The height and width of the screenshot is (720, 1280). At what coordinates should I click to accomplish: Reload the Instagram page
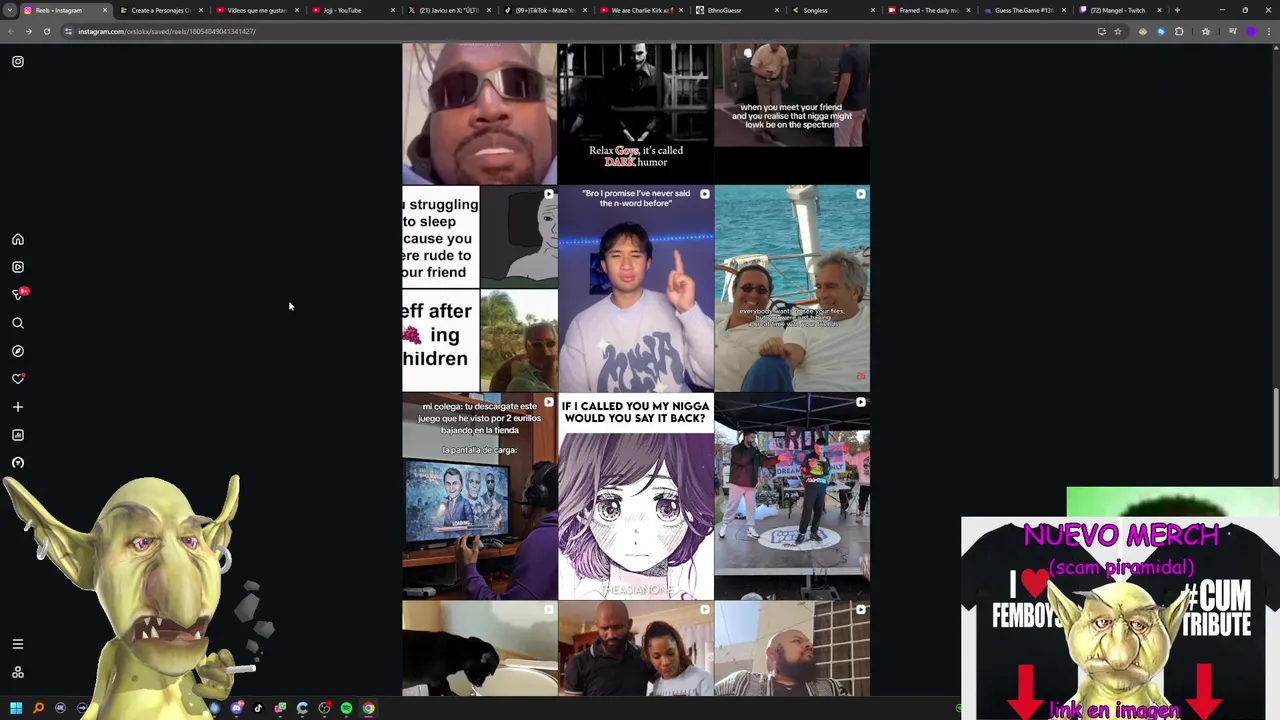pos(46,31)
